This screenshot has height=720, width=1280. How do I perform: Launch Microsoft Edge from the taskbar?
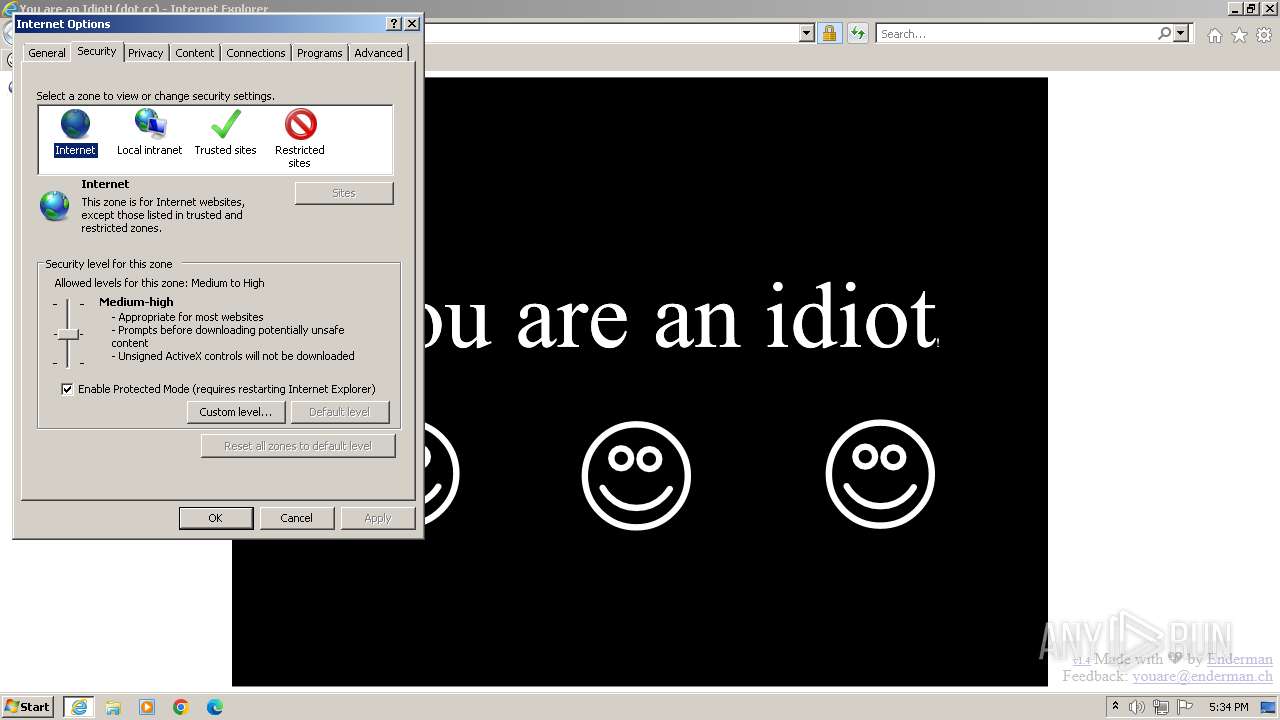[x=215, y=707]
